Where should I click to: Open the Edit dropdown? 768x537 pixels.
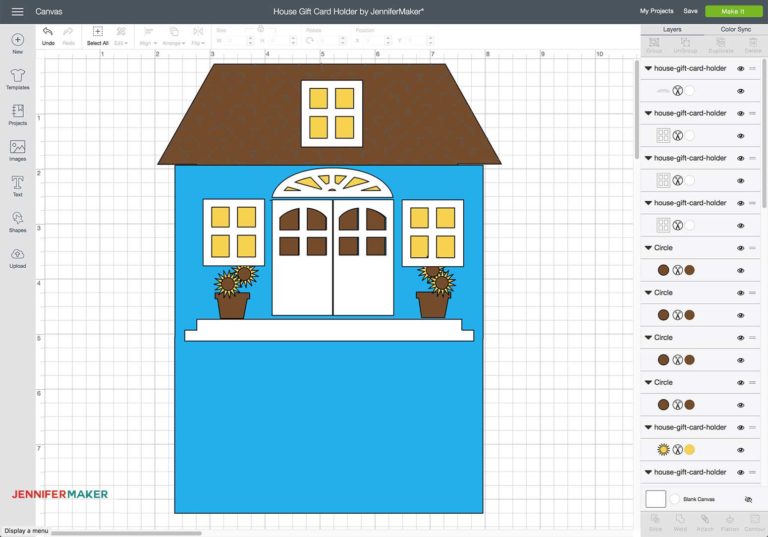(x=120, y=36)
